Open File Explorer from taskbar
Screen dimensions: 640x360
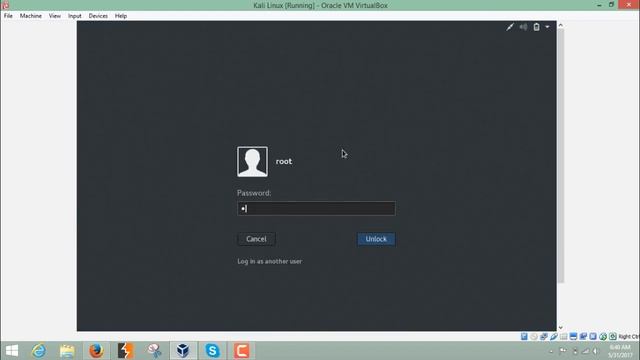pos(67,351)
